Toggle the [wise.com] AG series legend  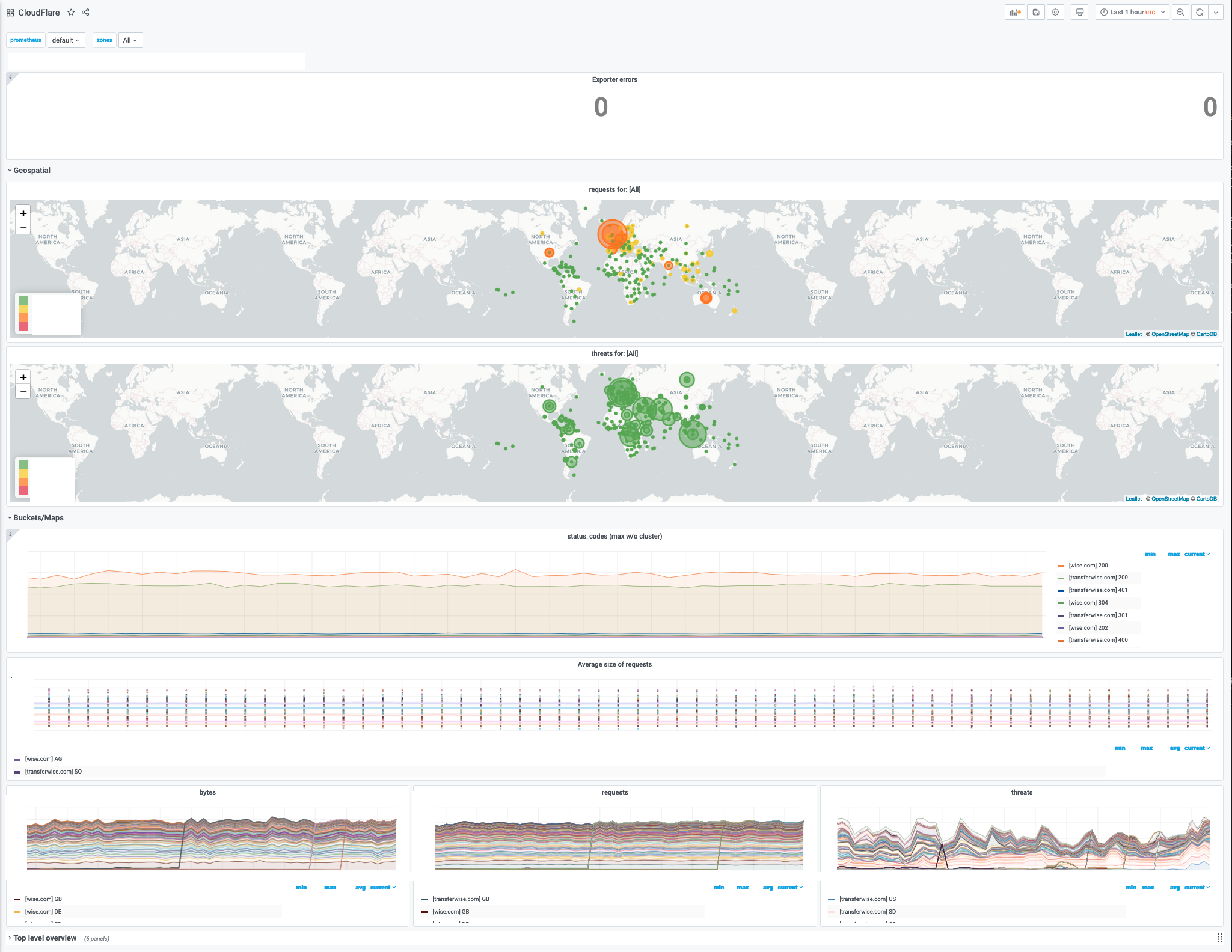(43, 759)
